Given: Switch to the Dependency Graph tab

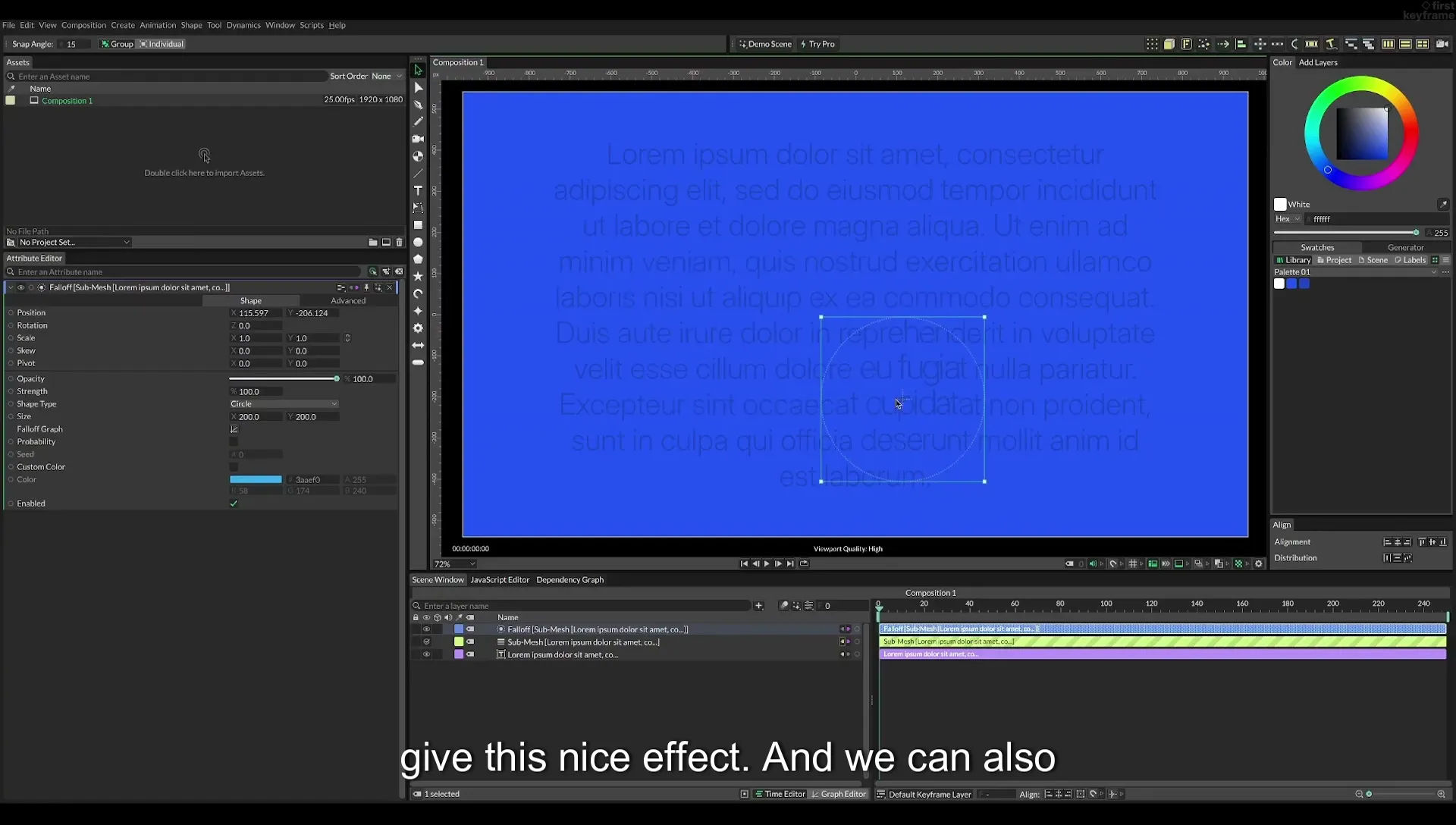Looking at the screenshot, I should click(x=570, y=580).
